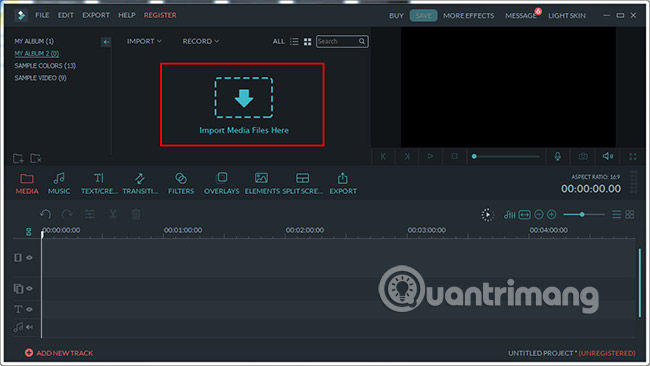
Task: Click the fullscreen preview icon
Action: (633, 157)
